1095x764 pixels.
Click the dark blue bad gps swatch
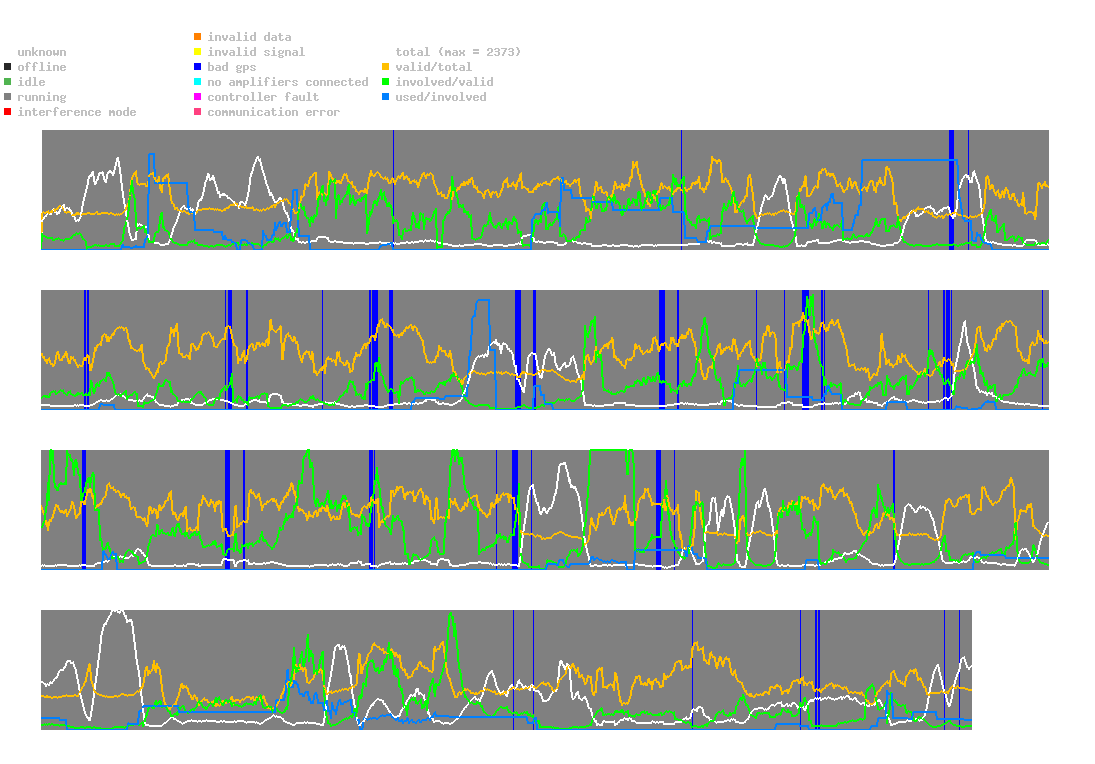tap(198, 67)
